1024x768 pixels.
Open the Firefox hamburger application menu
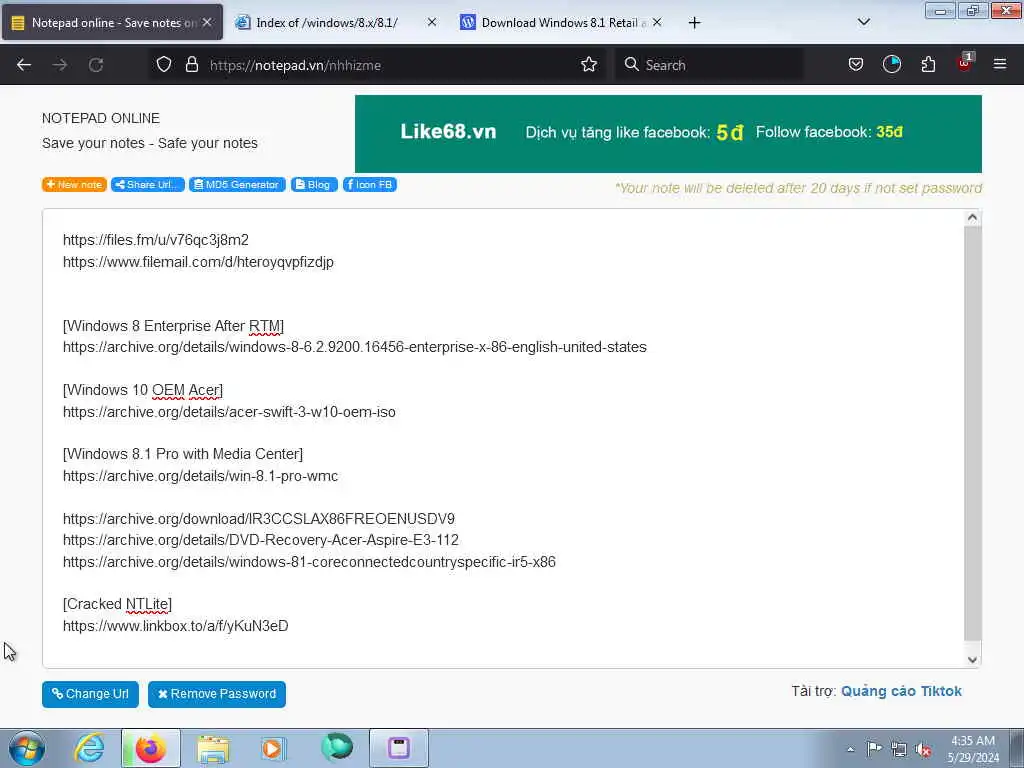click(1000, 64)
